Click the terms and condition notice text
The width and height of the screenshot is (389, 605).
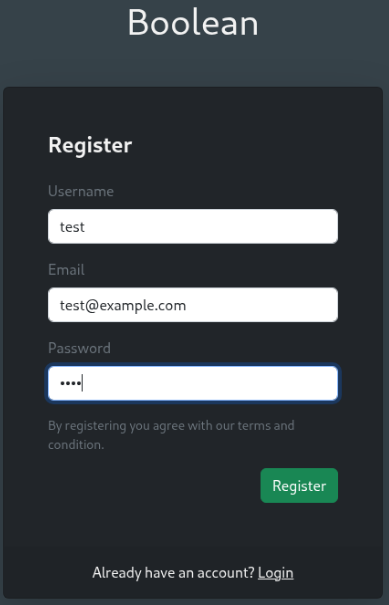point(171,435)
